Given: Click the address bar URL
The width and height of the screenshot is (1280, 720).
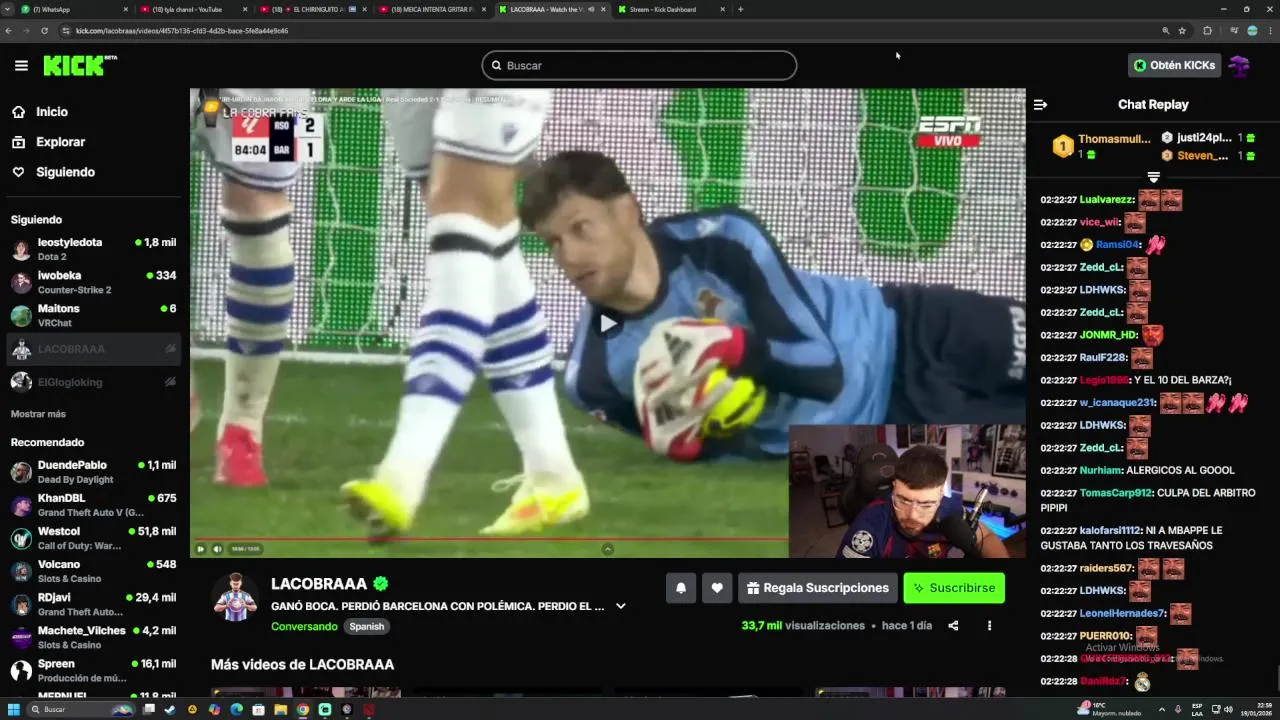Looking at the screenshot, I should point(182,31).
